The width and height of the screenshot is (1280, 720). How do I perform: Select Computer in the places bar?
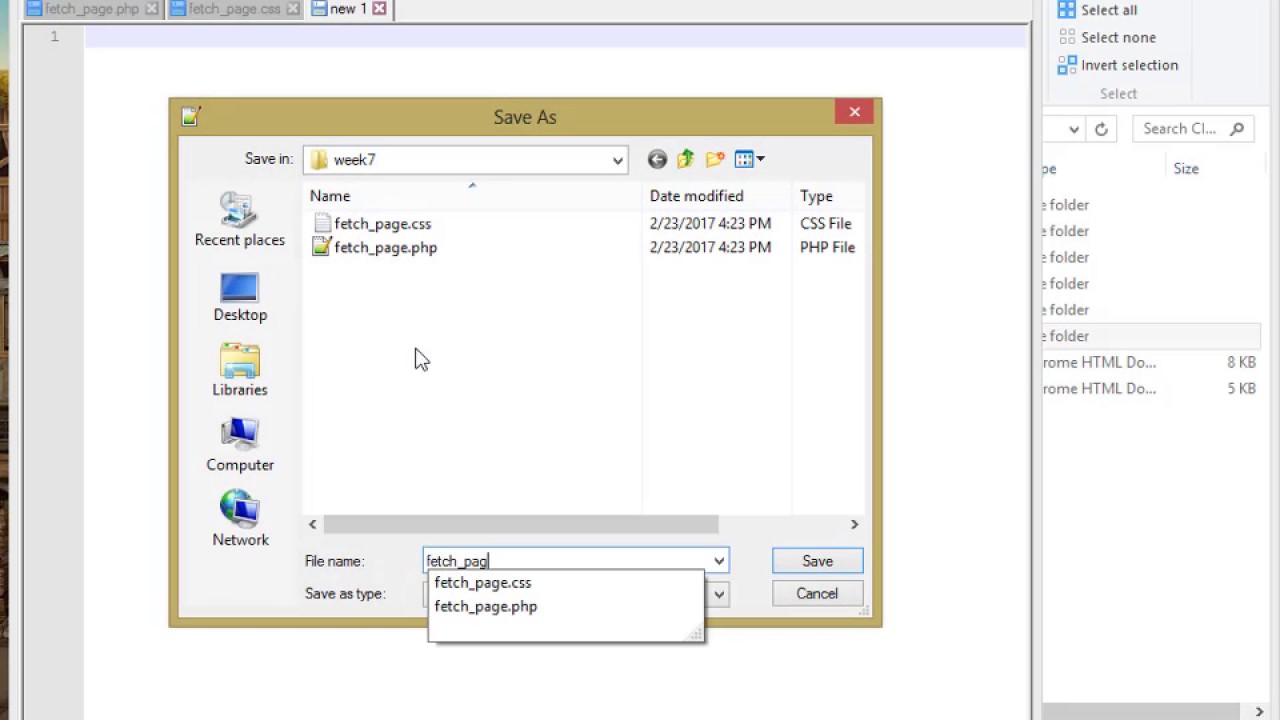(240, 446)
